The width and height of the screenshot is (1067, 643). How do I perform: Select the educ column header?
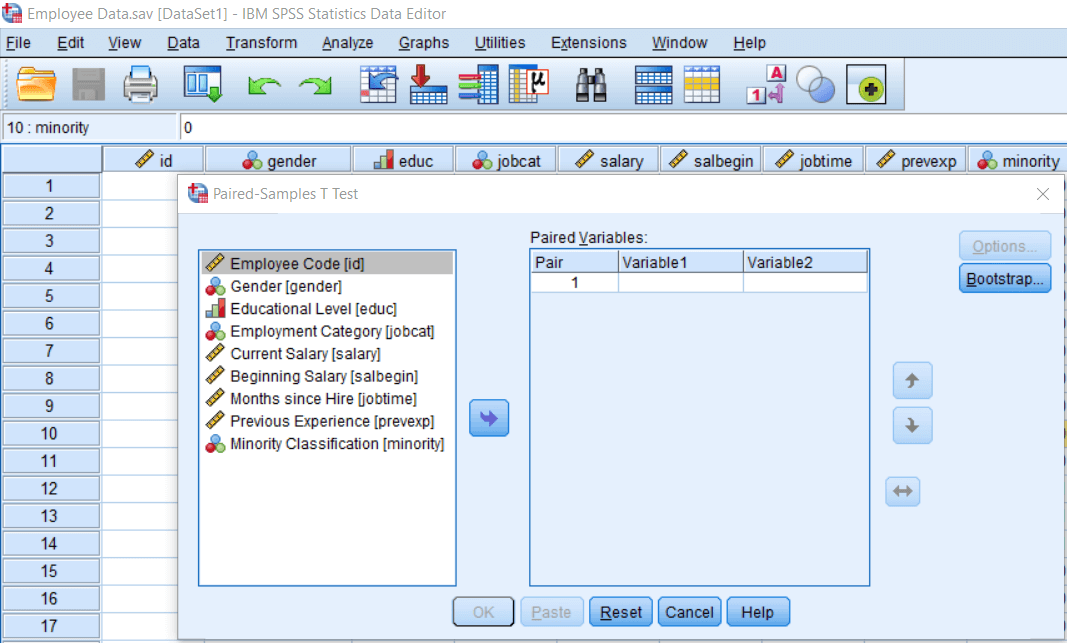coord(403,161)
